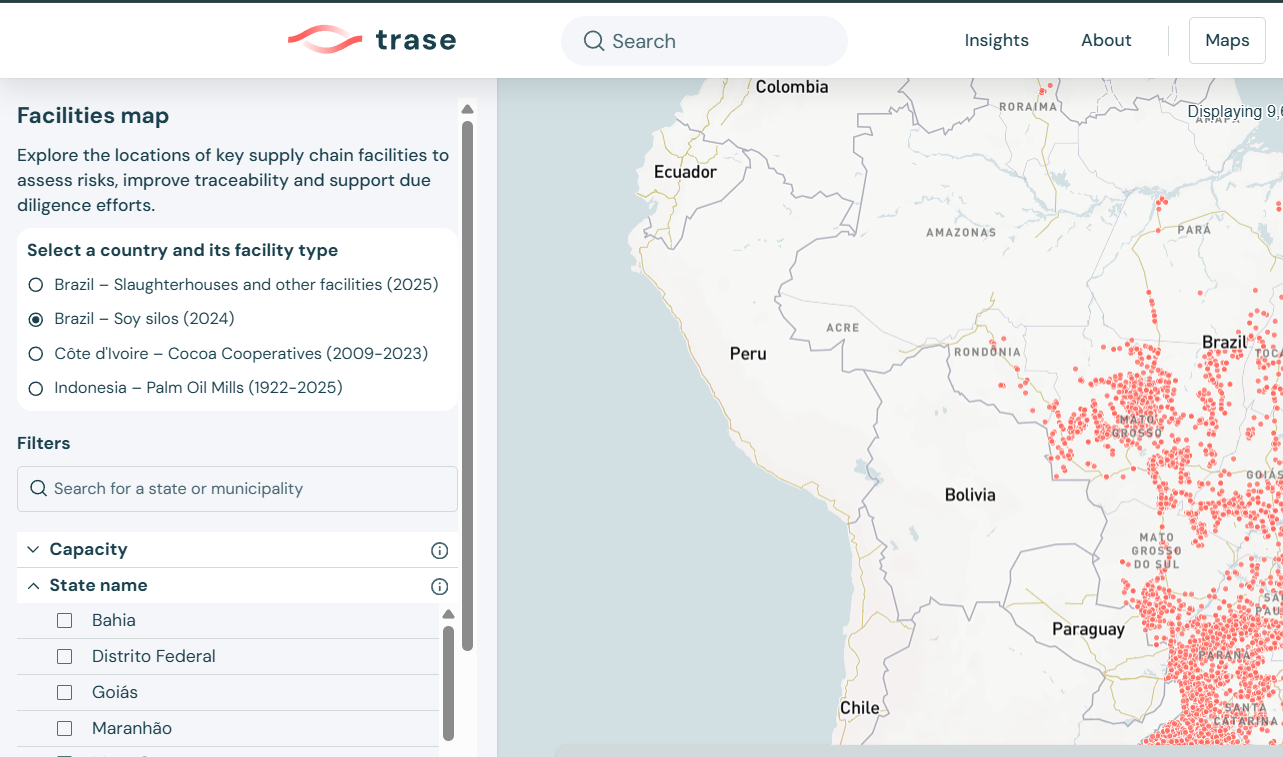Select Brazil – Slaughterhouses and other facilities
The height and width of the screenshot is (757, 1283).
pos(35,284)
